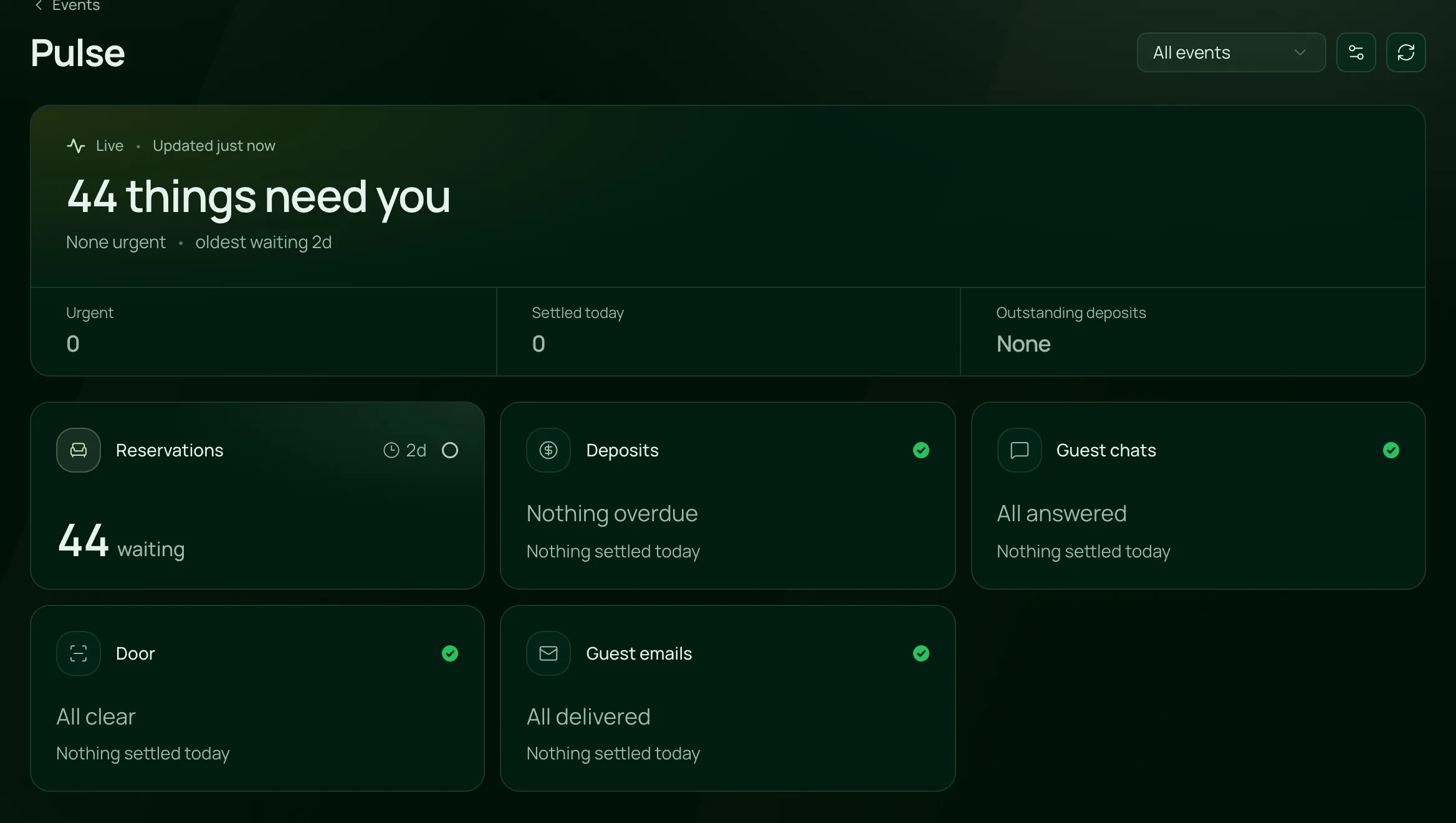Image resolution: width=1456 pixels, height=823 pixels.
Task: Open the Guest emails card title
Action: coord(639,653)
